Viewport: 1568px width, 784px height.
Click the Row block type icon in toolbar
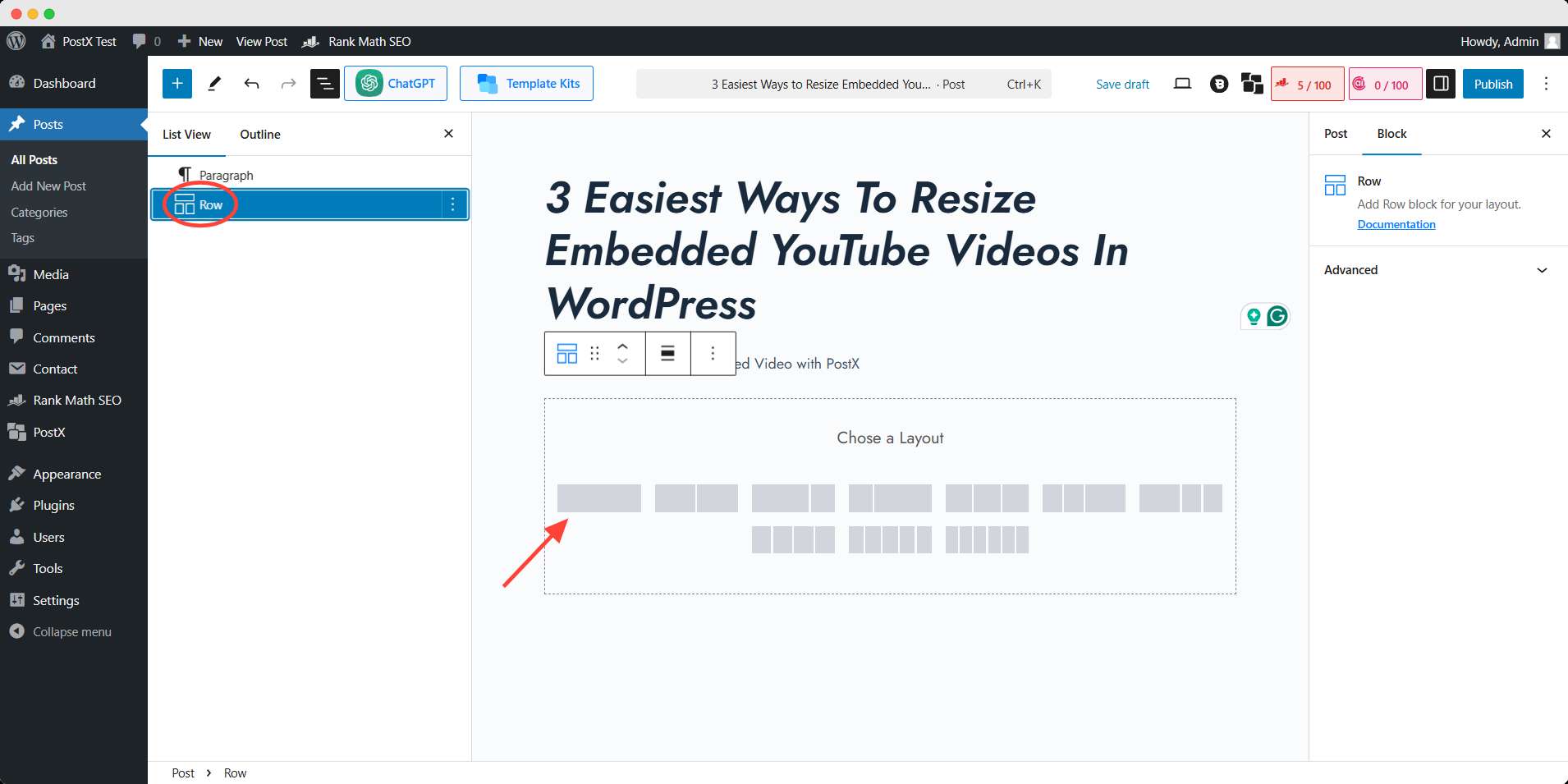pos(567,353)
